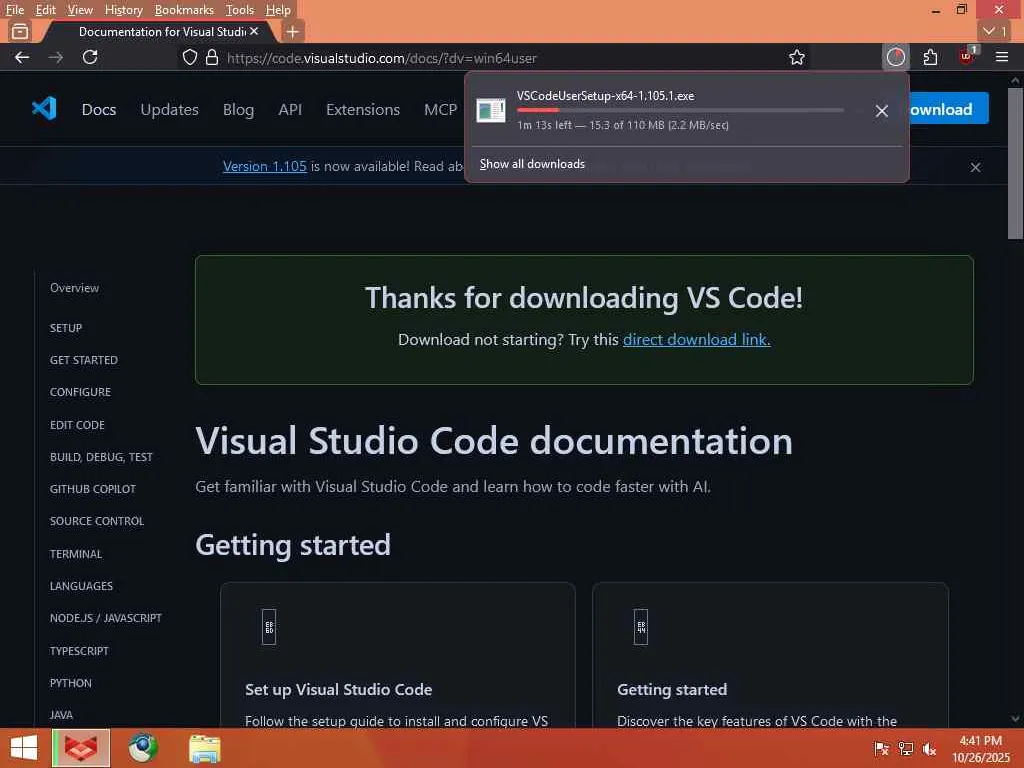Image resolution: width=1024 pixels, height=768 pixels.
Task: Open the Help menu
Action: [x=278, y=10]
